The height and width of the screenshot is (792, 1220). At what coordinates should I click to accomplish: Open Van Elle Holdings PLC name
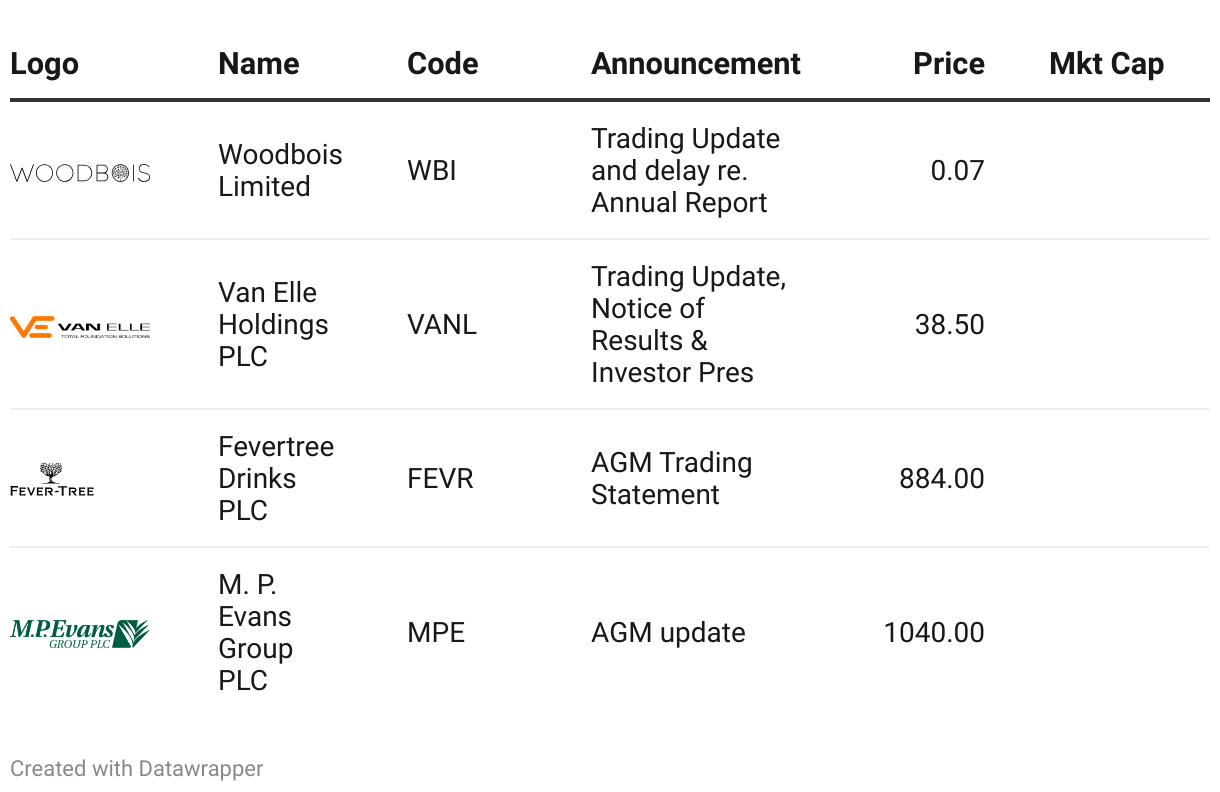tap(273, 325)
